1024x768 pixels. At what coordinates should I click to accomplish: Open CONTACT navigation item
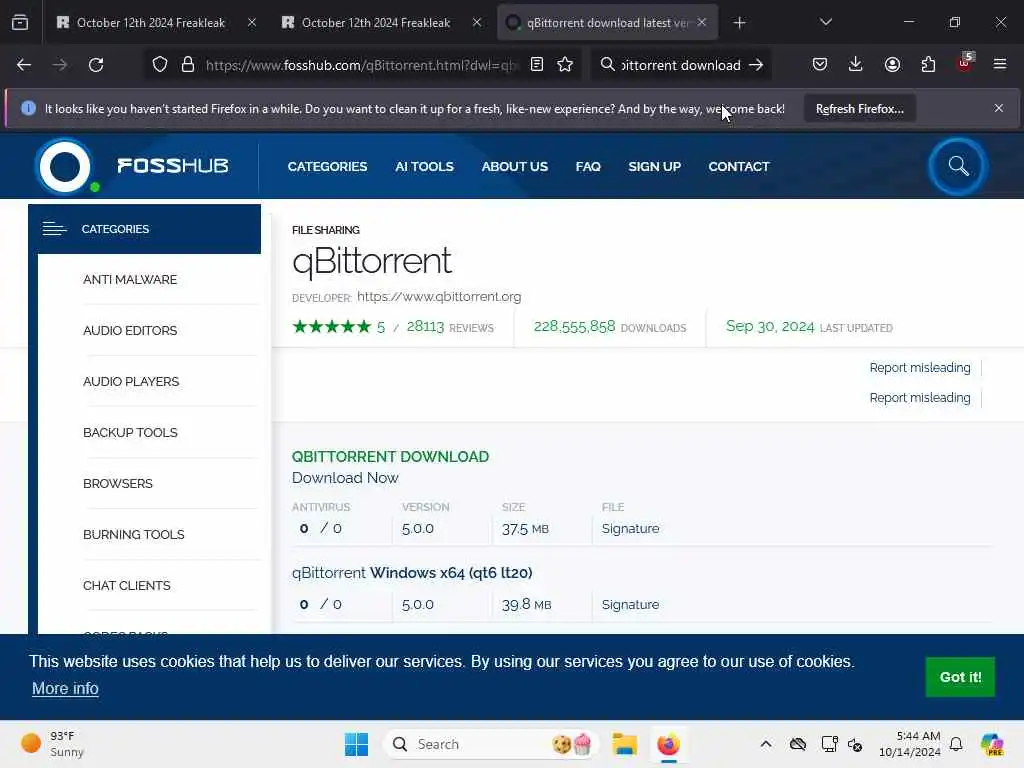click(x=739, y=167)
